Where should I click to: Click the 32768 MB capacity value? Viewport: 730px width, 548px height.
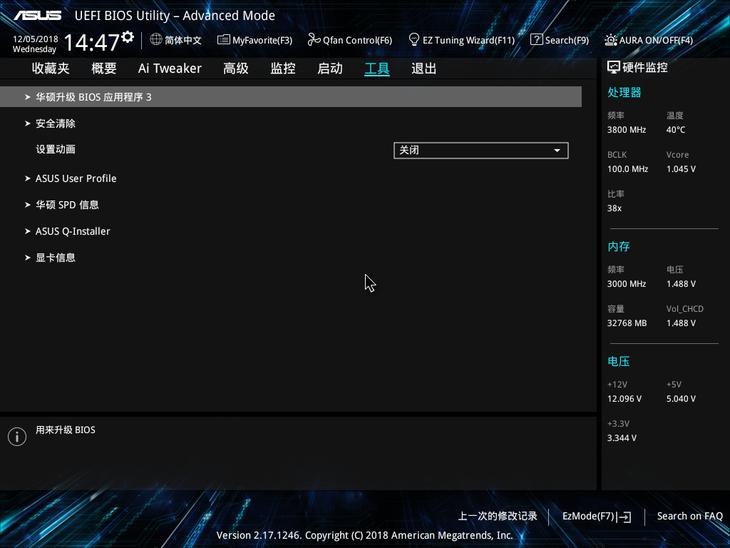point(627,323)
